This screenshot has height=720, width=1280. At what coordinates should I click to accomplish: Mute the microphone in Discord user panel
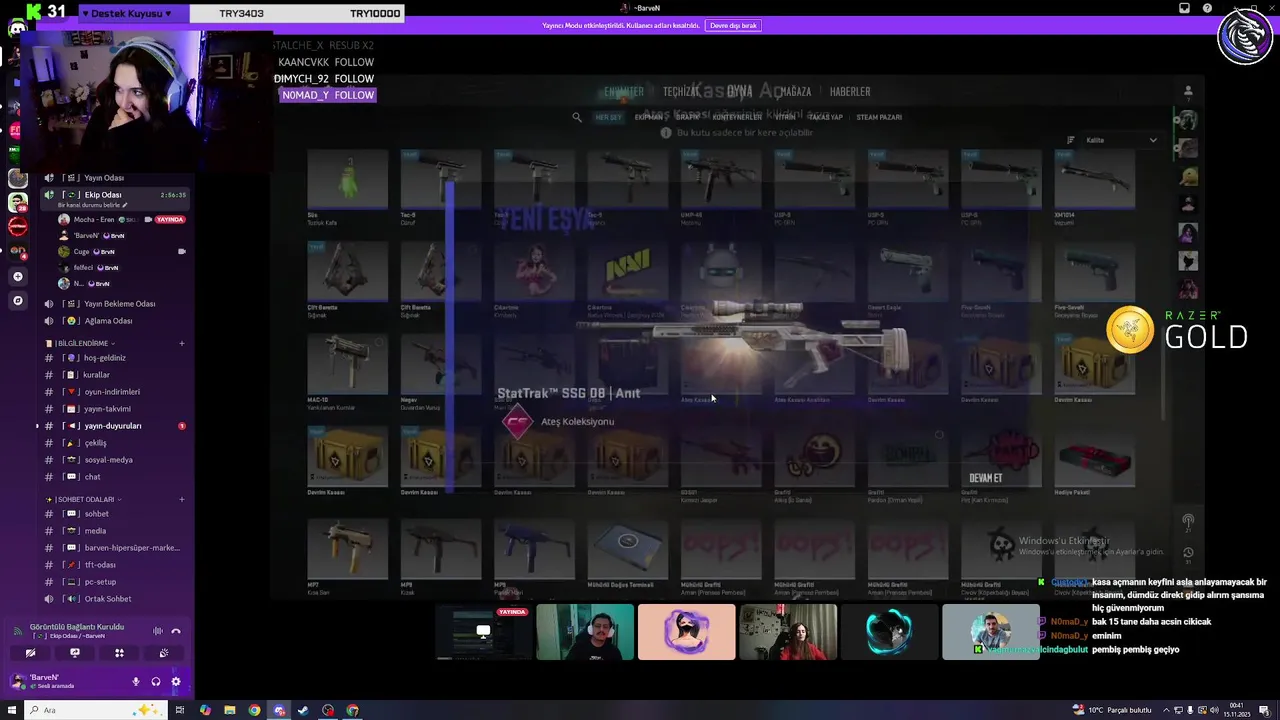pyautogui.click(x=136, y=682)
